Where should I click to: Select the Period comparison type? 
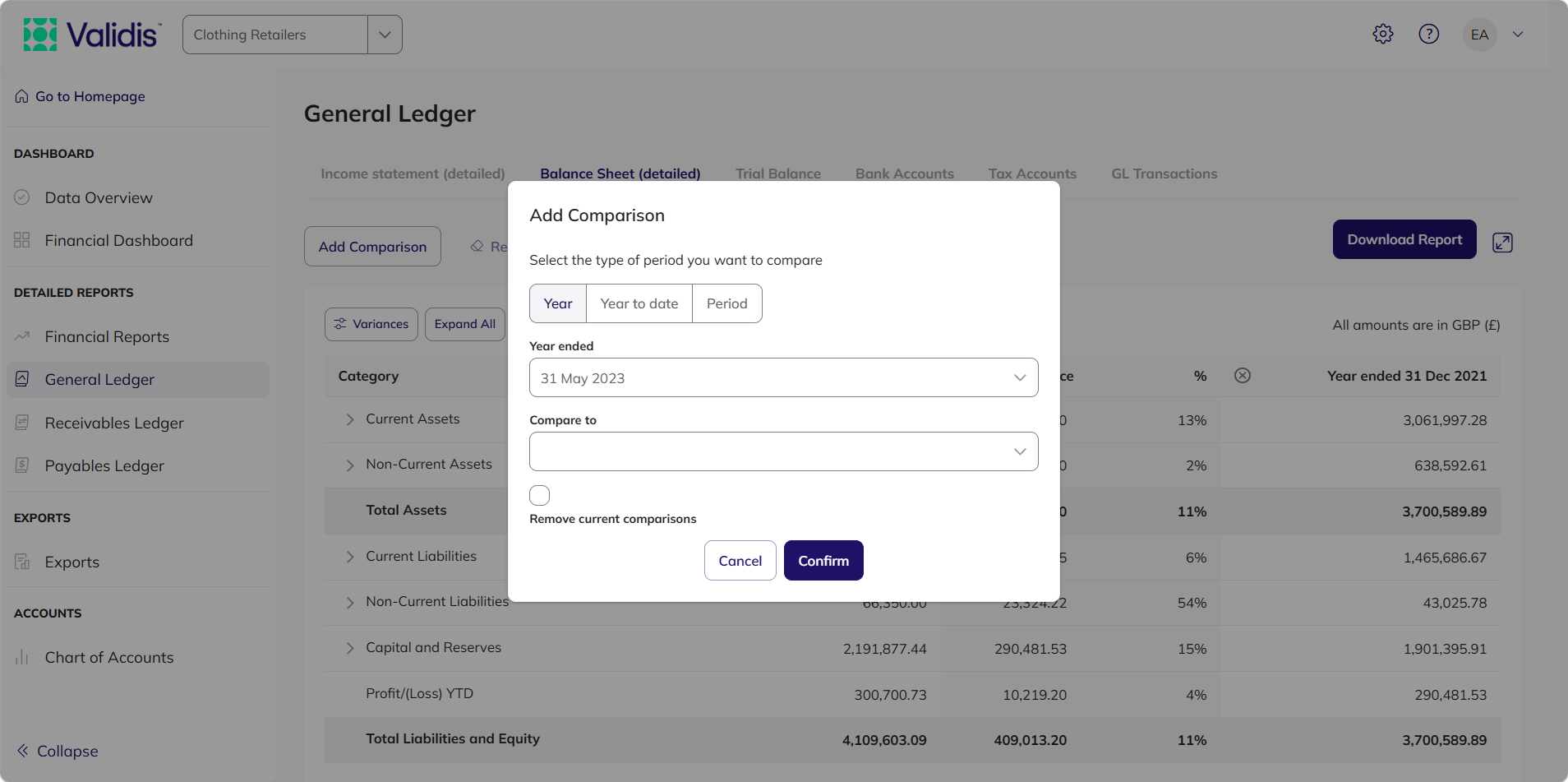click(727, 303)
